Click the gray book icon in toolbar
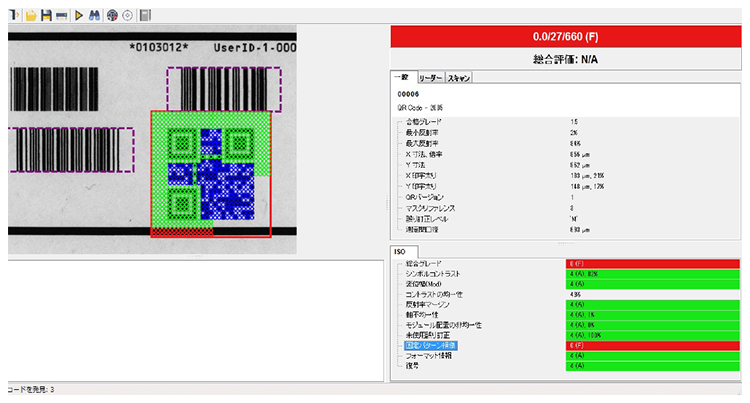Screen dimensions: 750x403 (145, 16)
